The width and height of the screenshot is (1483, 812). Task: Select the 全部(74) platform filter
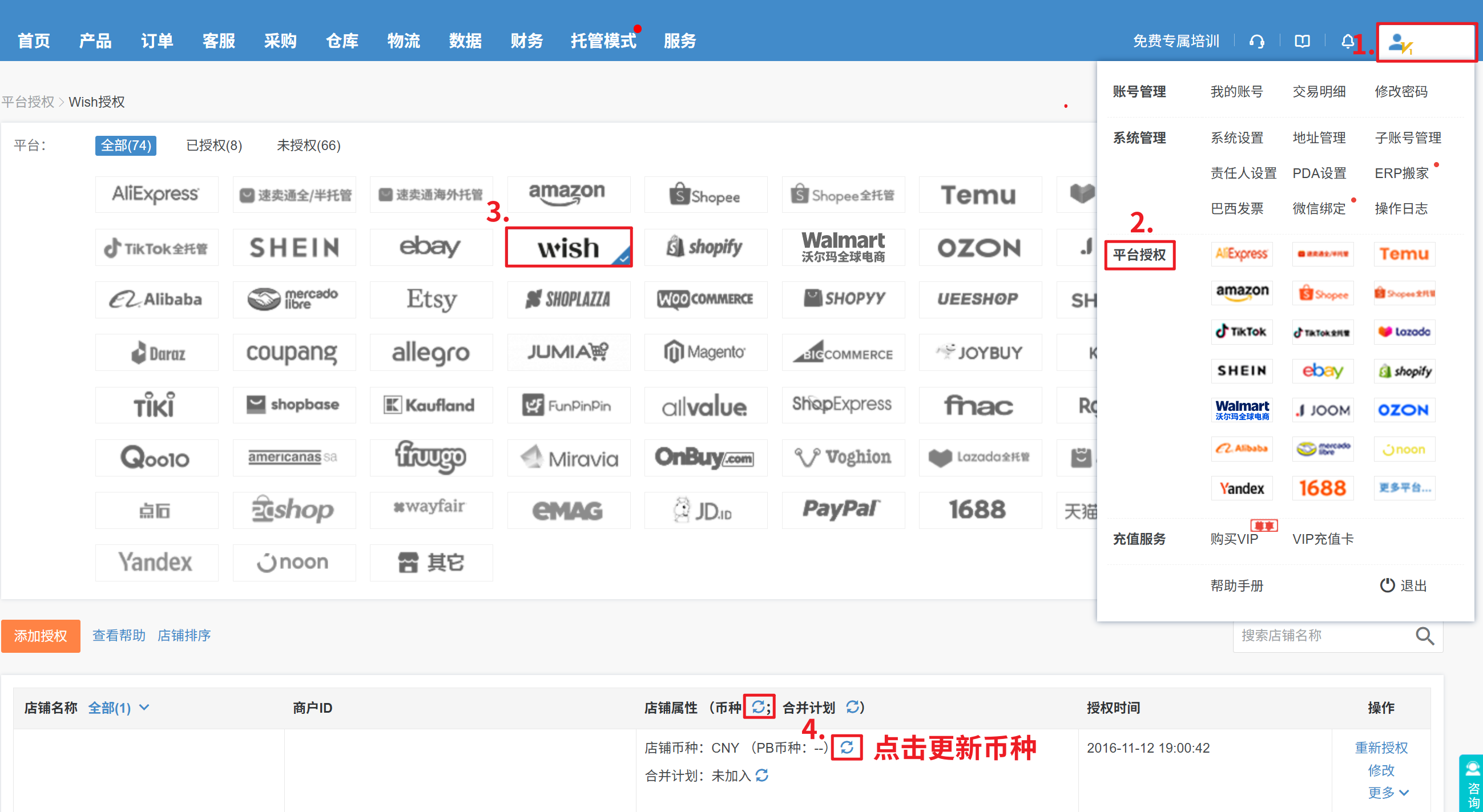(x=126, y=145)
